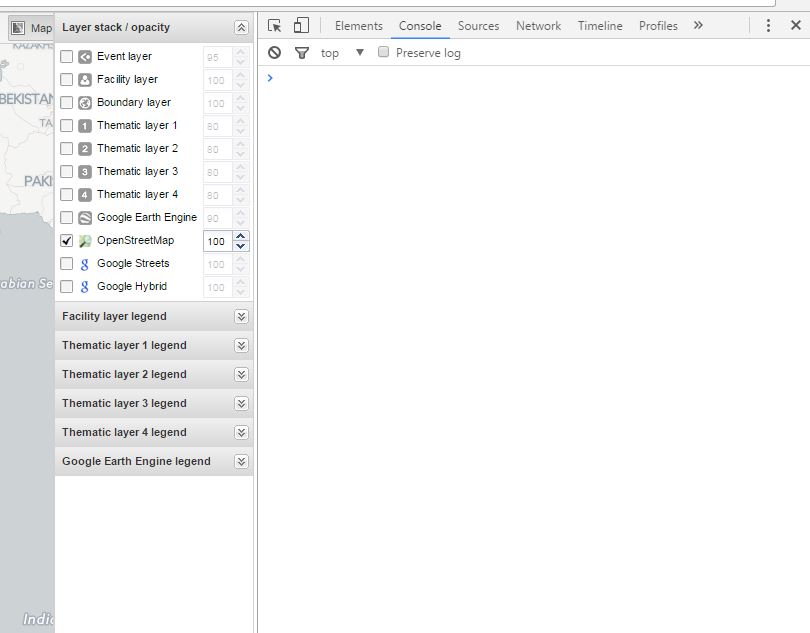Open the Elements tab
810x633 pixels.
pyautogui.click(x=358, y=26)
